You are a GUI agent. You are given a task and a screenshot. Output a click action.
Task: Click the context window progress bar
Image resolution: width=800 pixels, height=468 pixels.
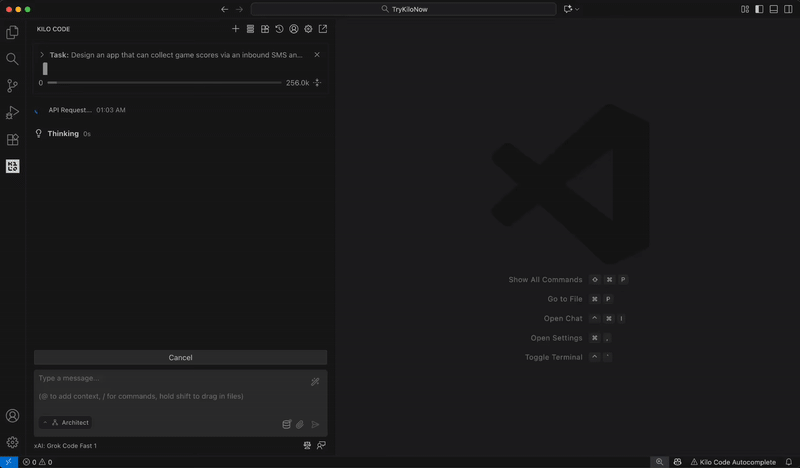coord(164,83)
